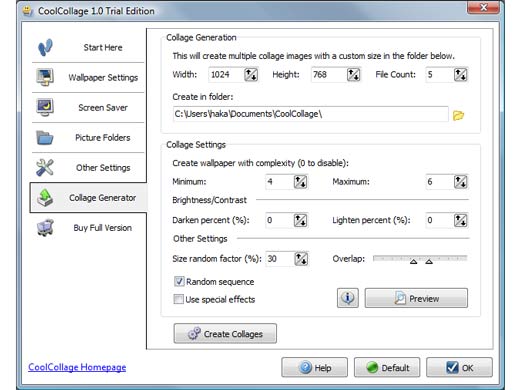Click the Collage Generator green arrow icon
The height and width of the screenshot is (390, 520).
point(45,197)
